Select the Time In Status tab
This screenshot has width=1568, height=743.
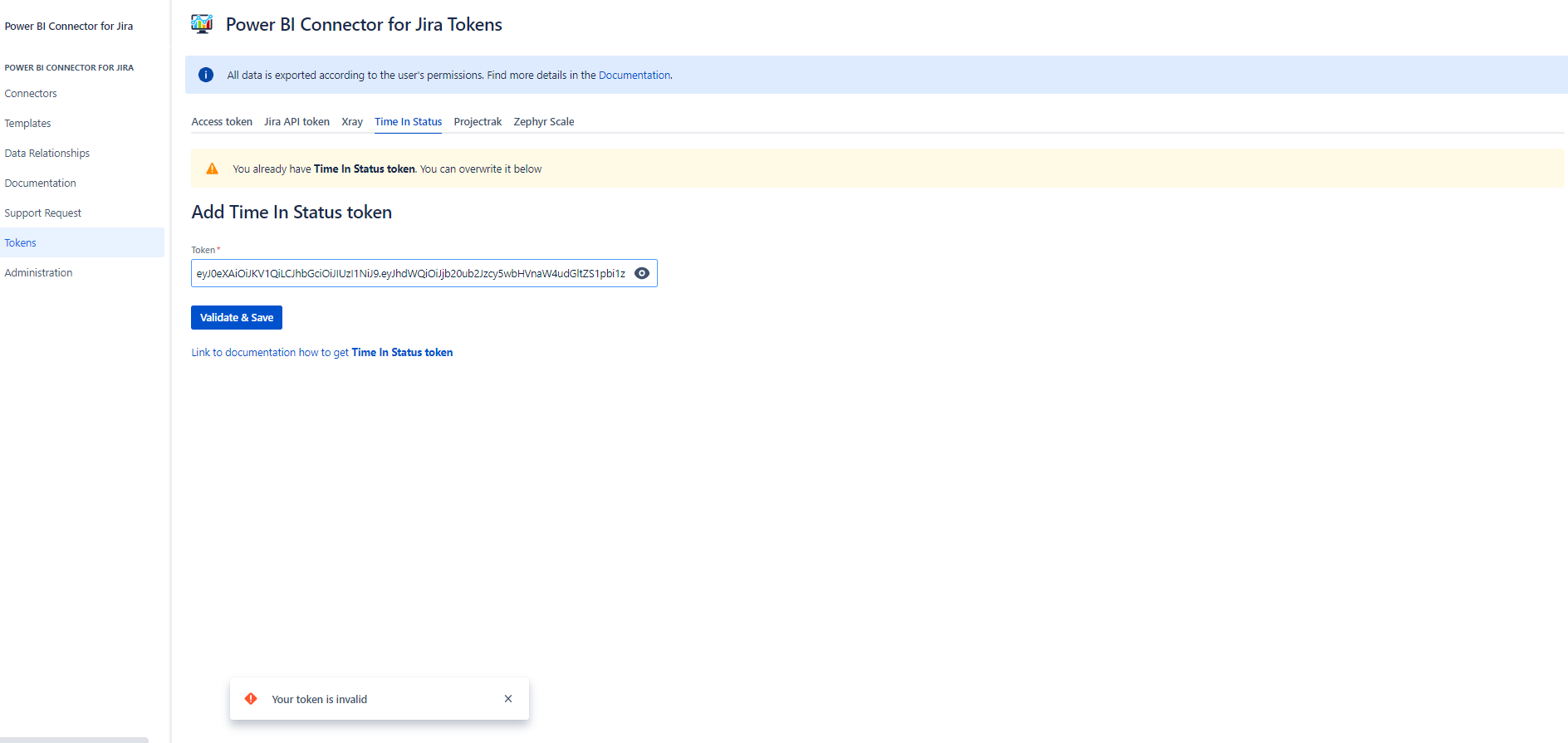tap(408, 121)
